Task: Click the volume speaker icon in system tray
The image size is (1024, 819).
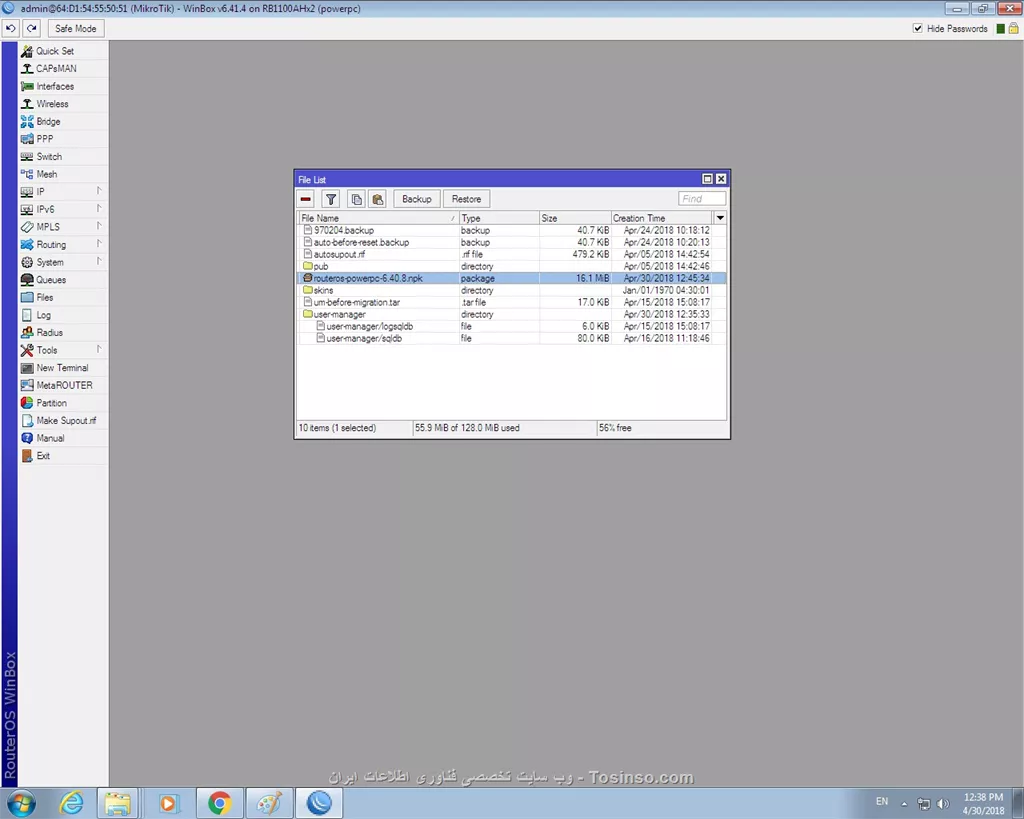Action: (x=942, y=803)
